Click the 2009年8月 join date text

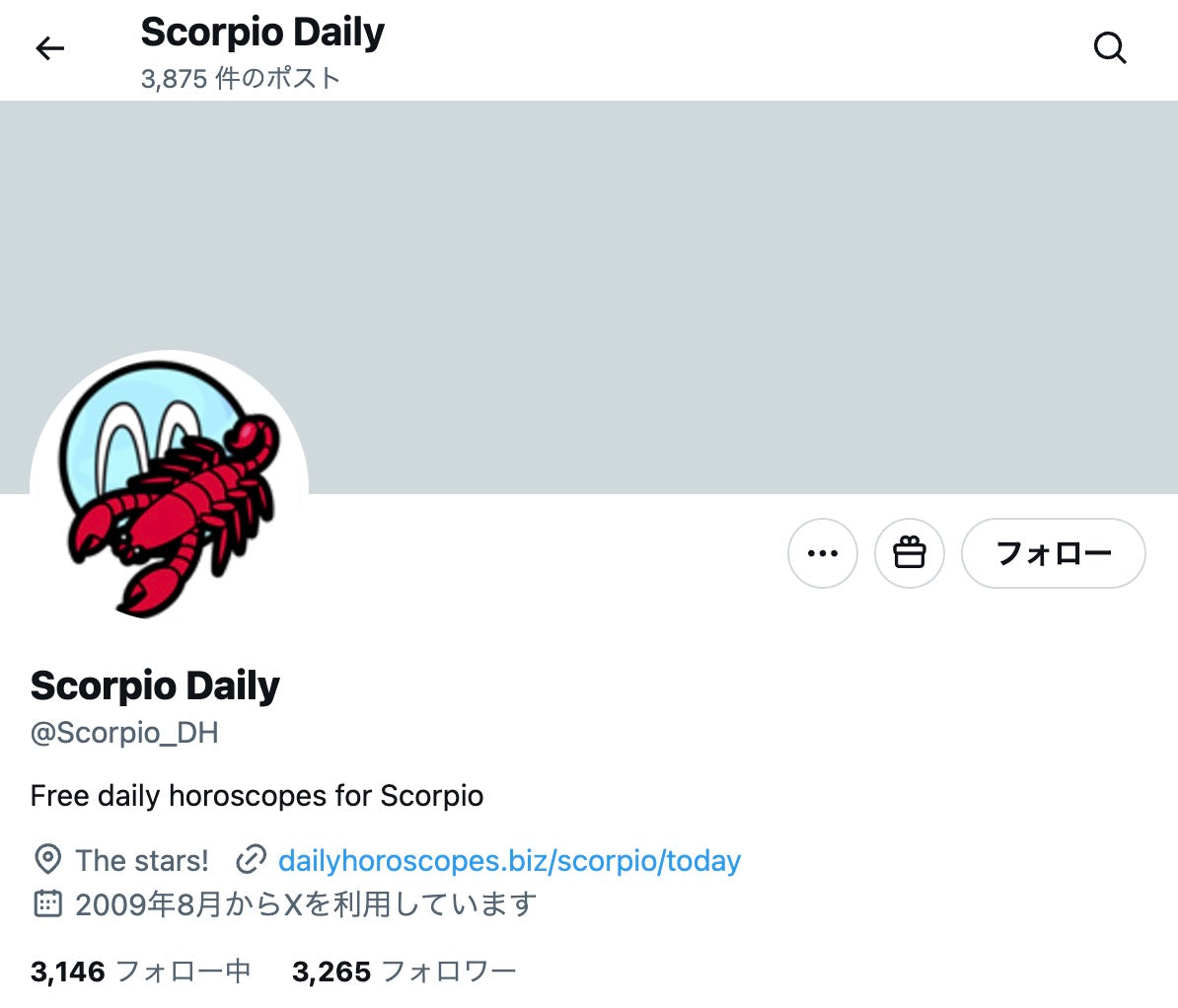click(306, 904)
